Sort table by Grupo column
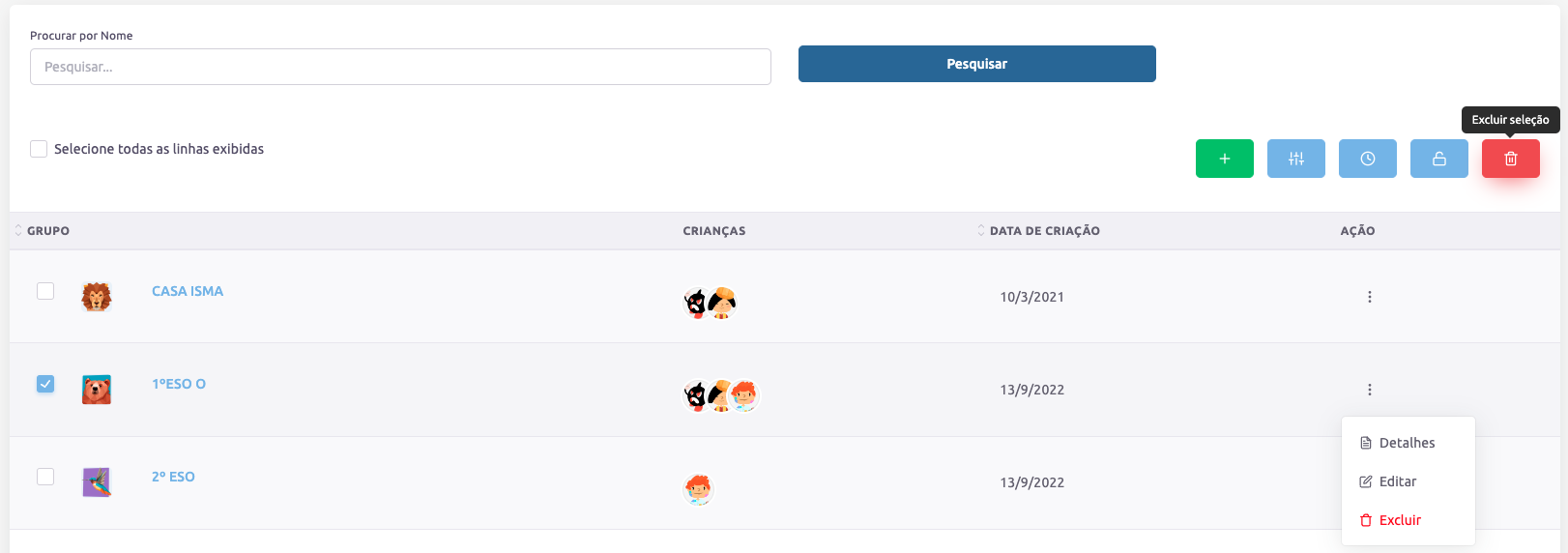This screenshot has height=553, width=1568. coord(47,231)
